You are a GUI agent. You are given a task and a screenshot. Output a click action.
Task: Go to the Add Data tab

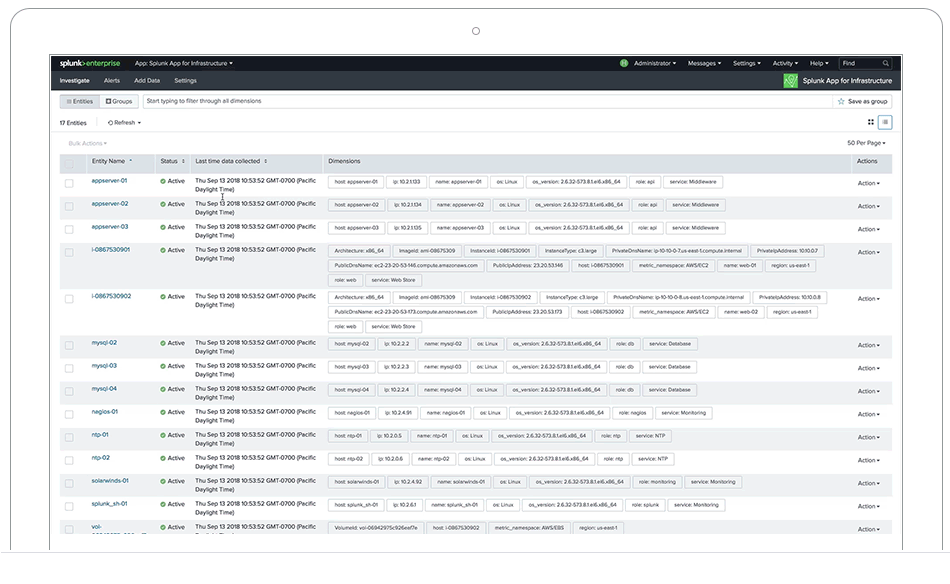coord(147,81)
